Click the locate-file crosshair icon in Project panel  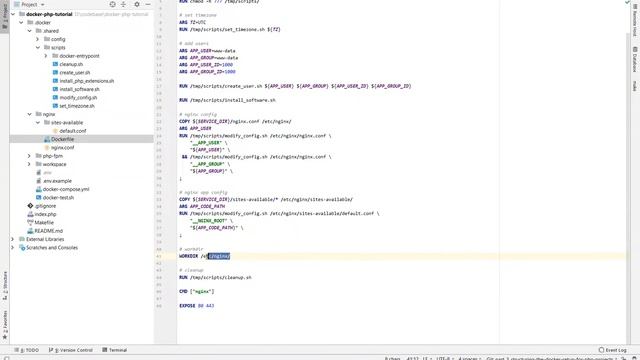(x=112, y=4)
